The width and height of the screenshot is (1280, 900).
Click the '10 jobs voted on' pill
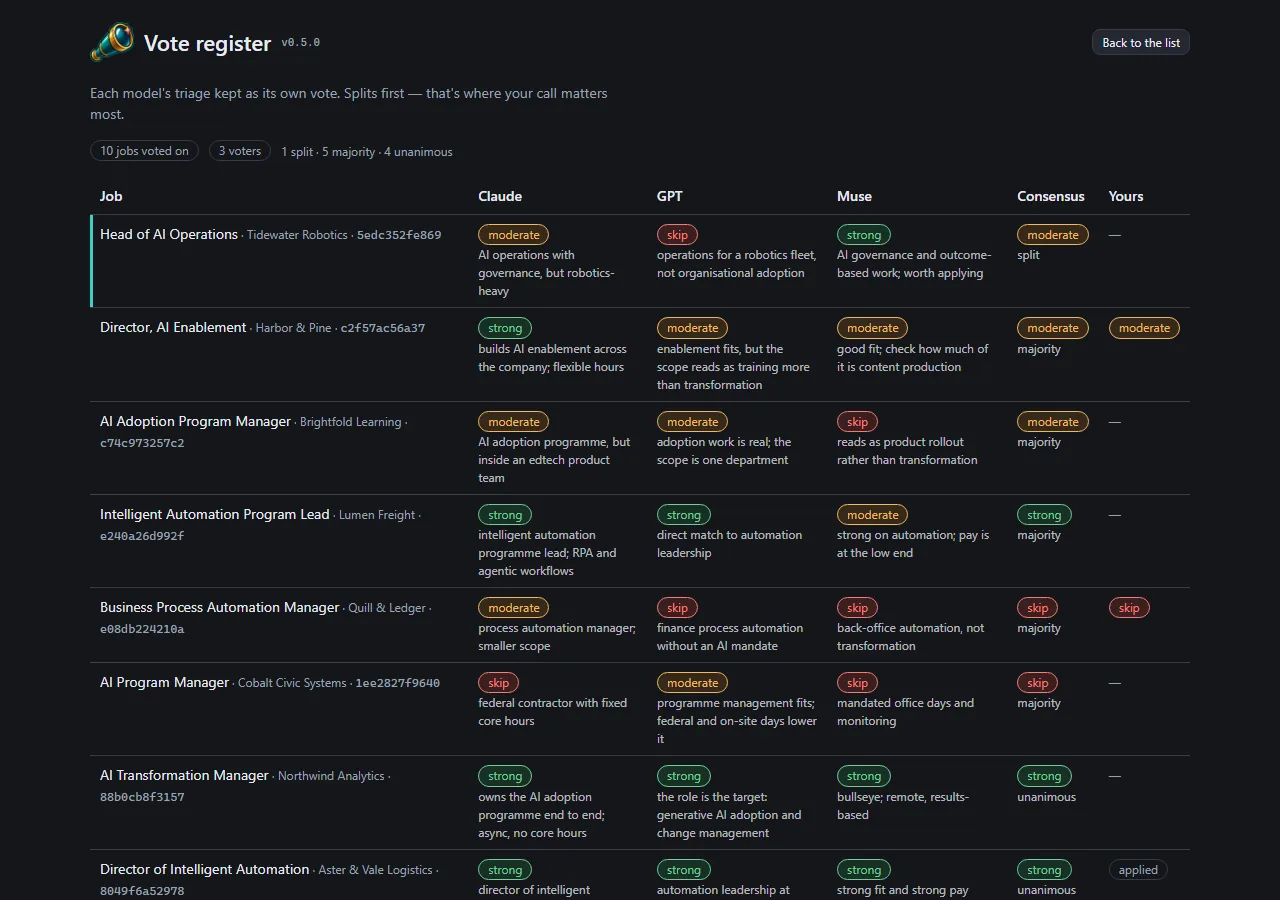(x=144, y=151)
